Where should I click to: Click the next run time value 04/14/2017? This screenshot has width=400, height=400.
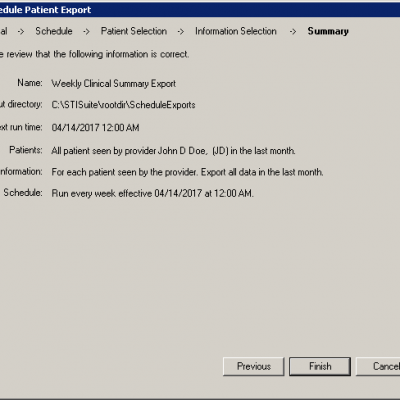click(95, 127)
